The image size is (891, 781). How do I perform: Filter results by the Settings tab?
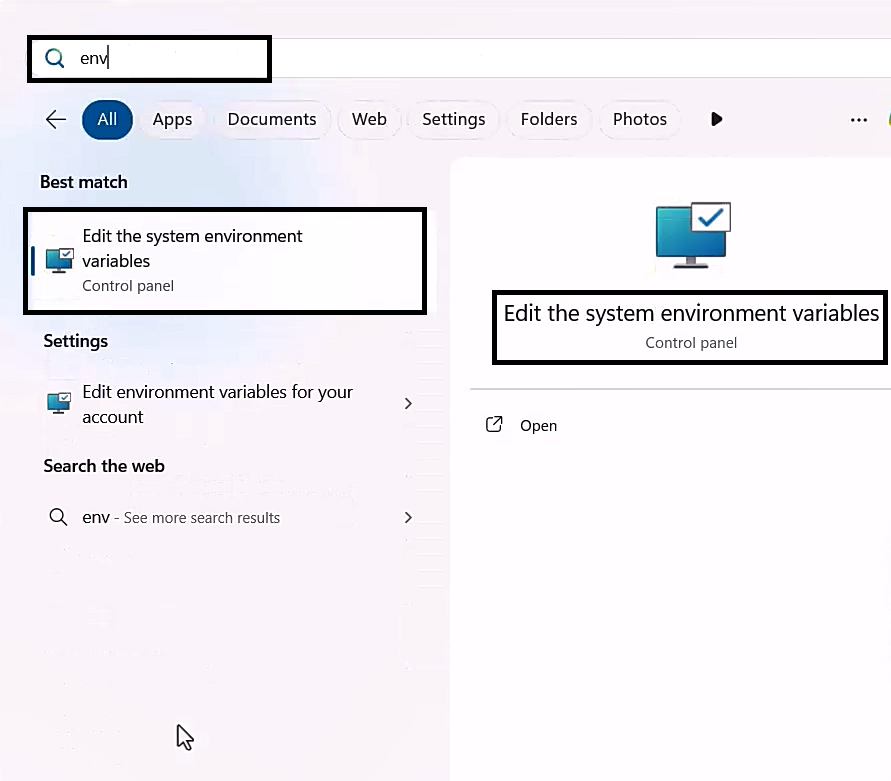[x=453, y=119]
